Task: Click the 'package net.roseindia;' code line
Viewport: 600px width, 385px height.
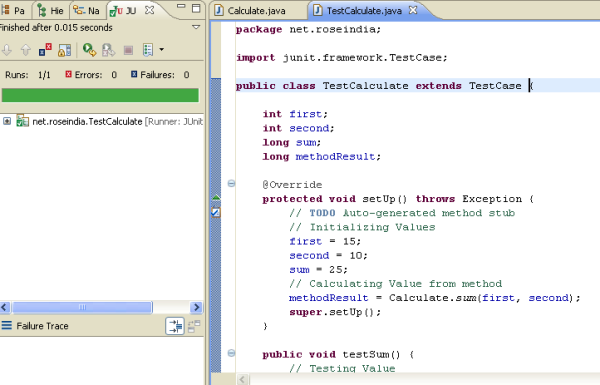Action: point(308,29)
